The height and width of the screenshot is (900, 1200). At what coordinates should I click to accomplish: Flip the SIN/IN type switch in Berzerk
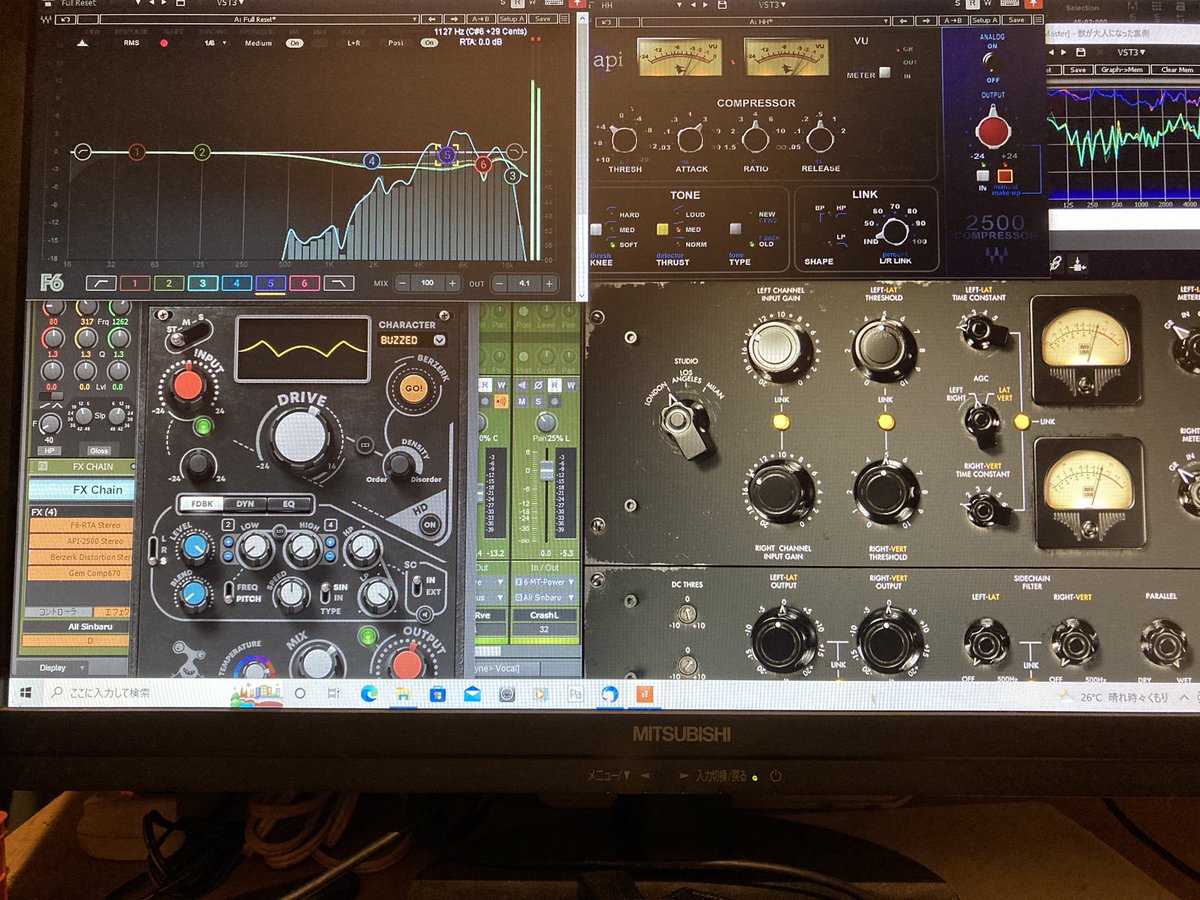coord(325,592)
